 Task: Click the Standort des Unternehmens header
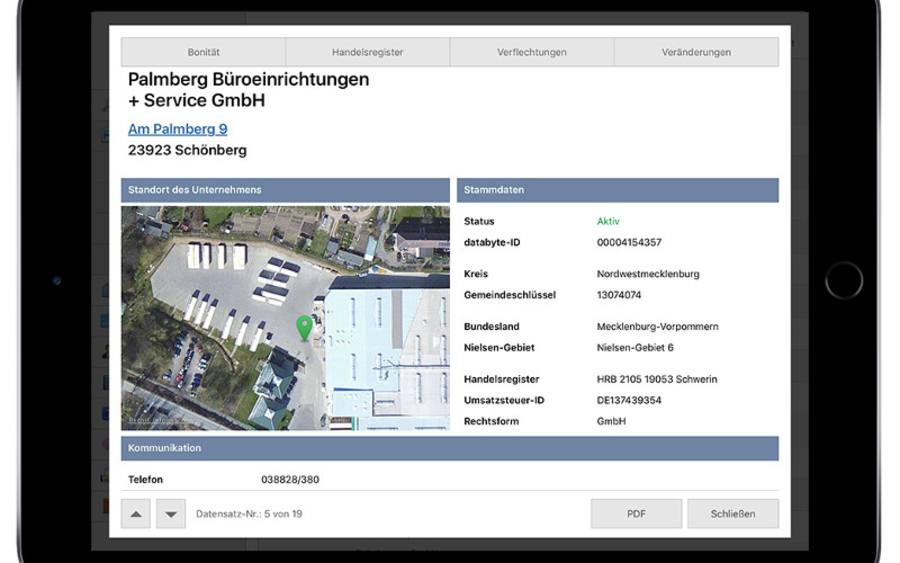(x=285, y=190)
